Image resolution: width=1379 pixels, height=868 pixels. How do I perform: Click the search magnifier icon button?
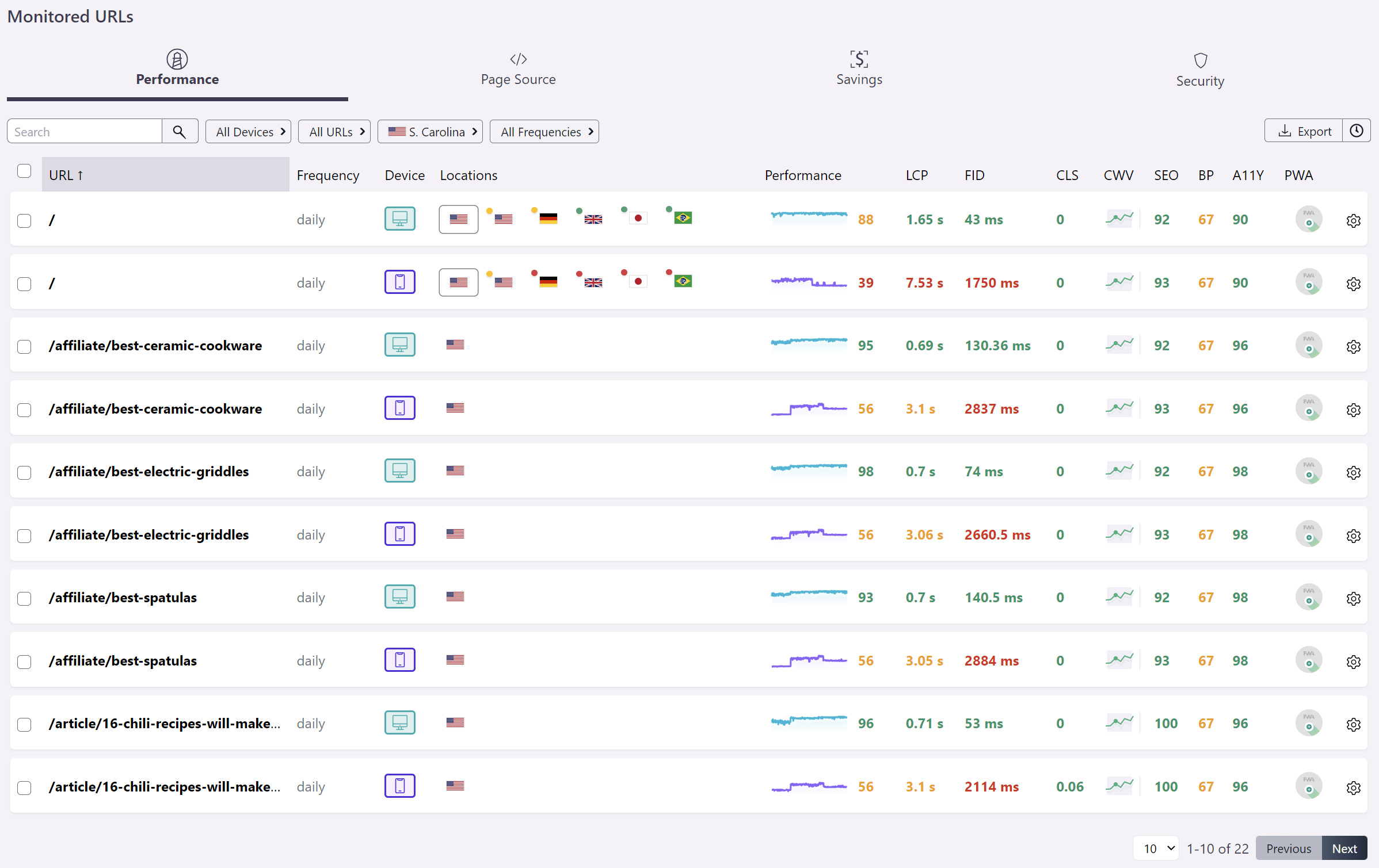[x=180, y=132]
